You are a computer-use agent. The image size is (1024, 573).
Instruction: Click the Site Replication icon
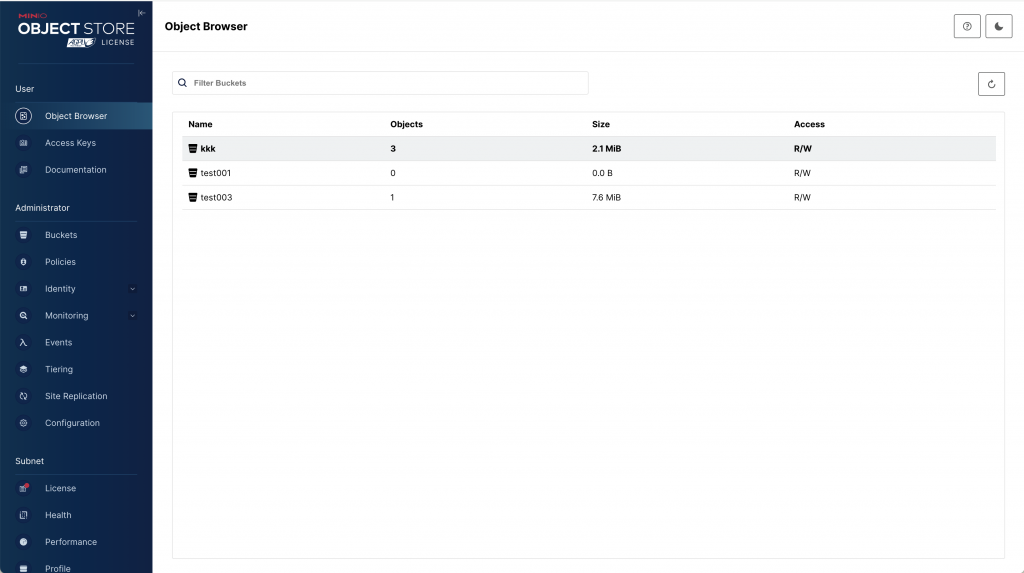(x=24, y=396)
